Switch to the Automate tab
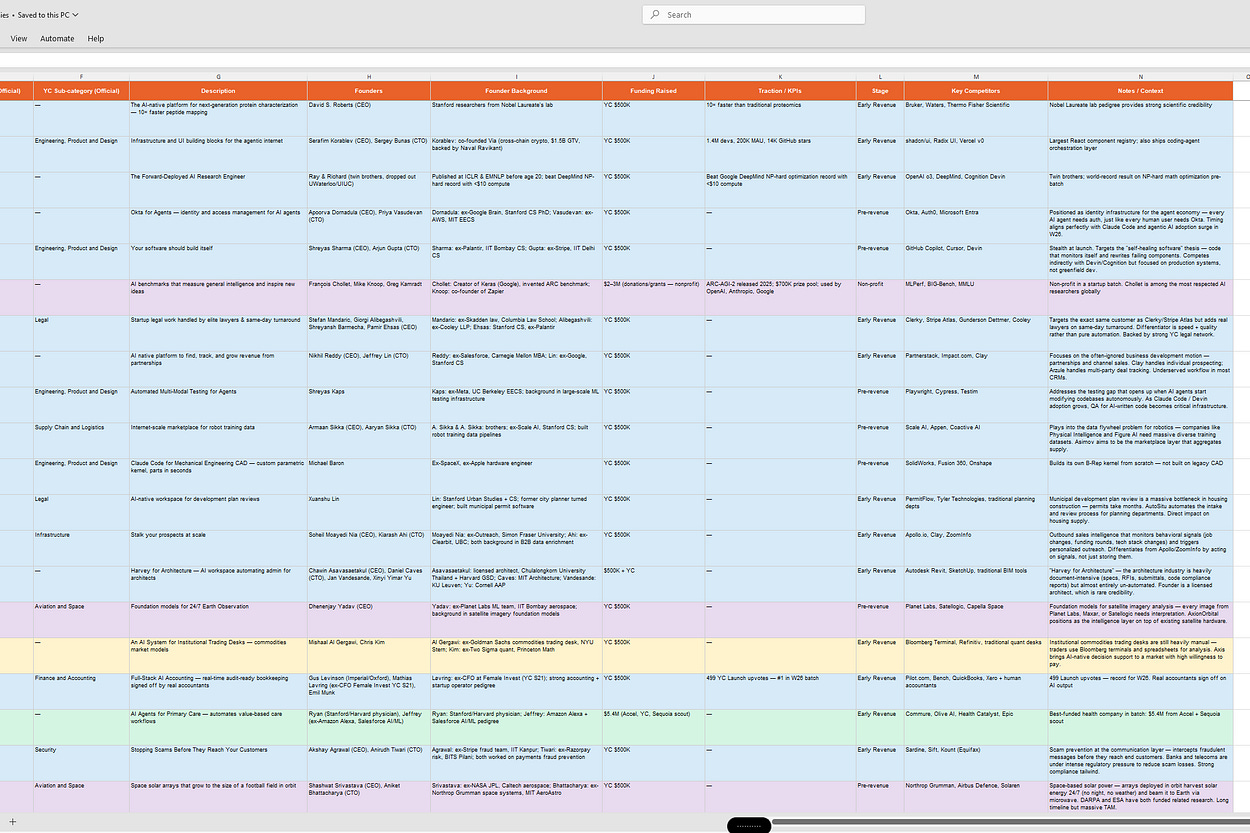Viewport: 1250px width, 833px height. [x=57, y=38]
